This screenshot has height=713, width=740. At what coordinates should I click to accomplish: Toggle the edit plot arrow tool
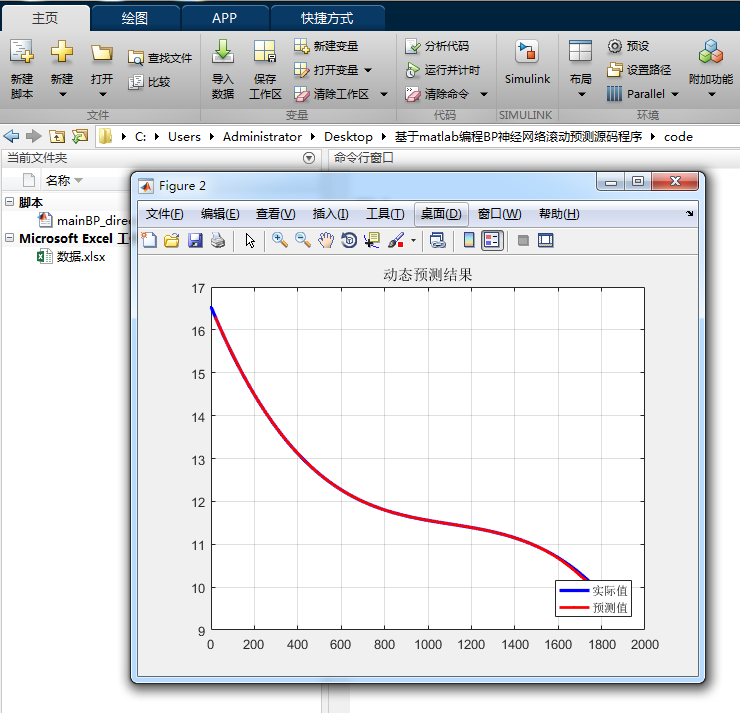pyautogui.click(x=250, y=241)
